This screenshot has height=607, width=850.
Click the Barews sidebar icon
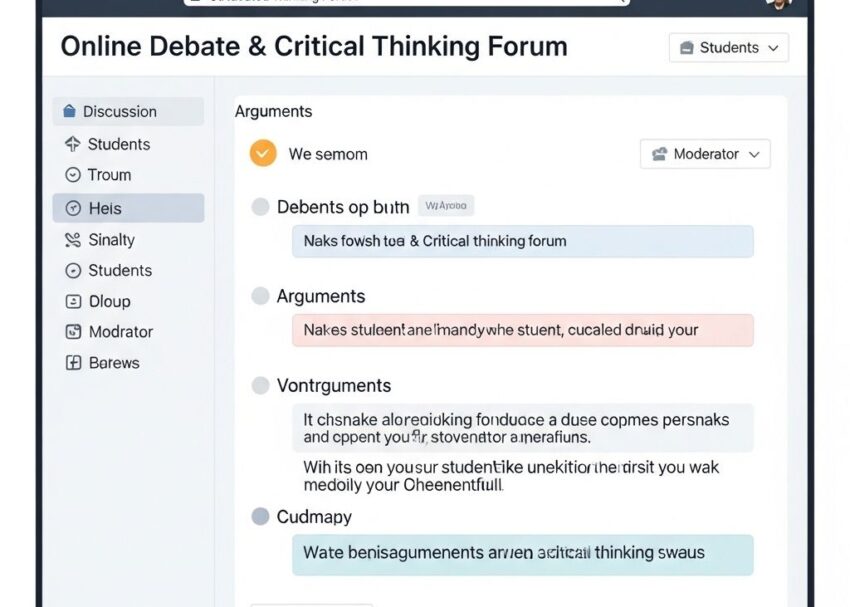(x=72, y=363)
